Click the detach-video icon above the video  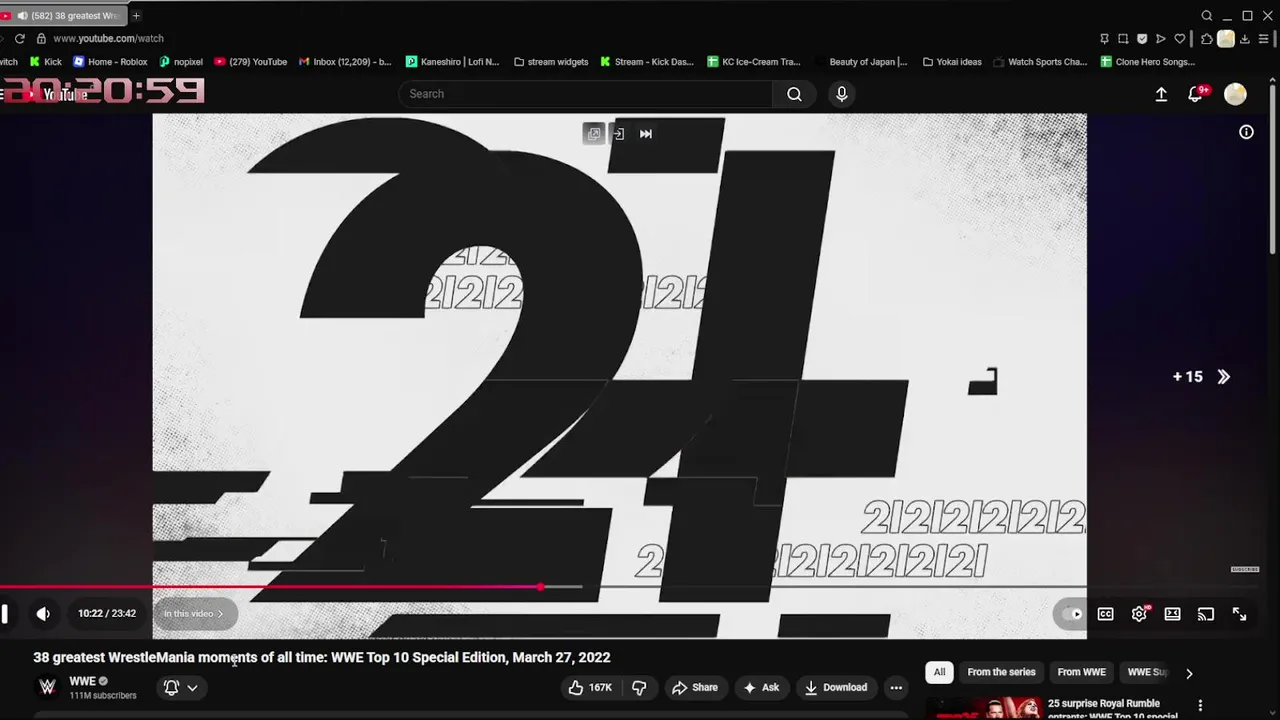619,134
